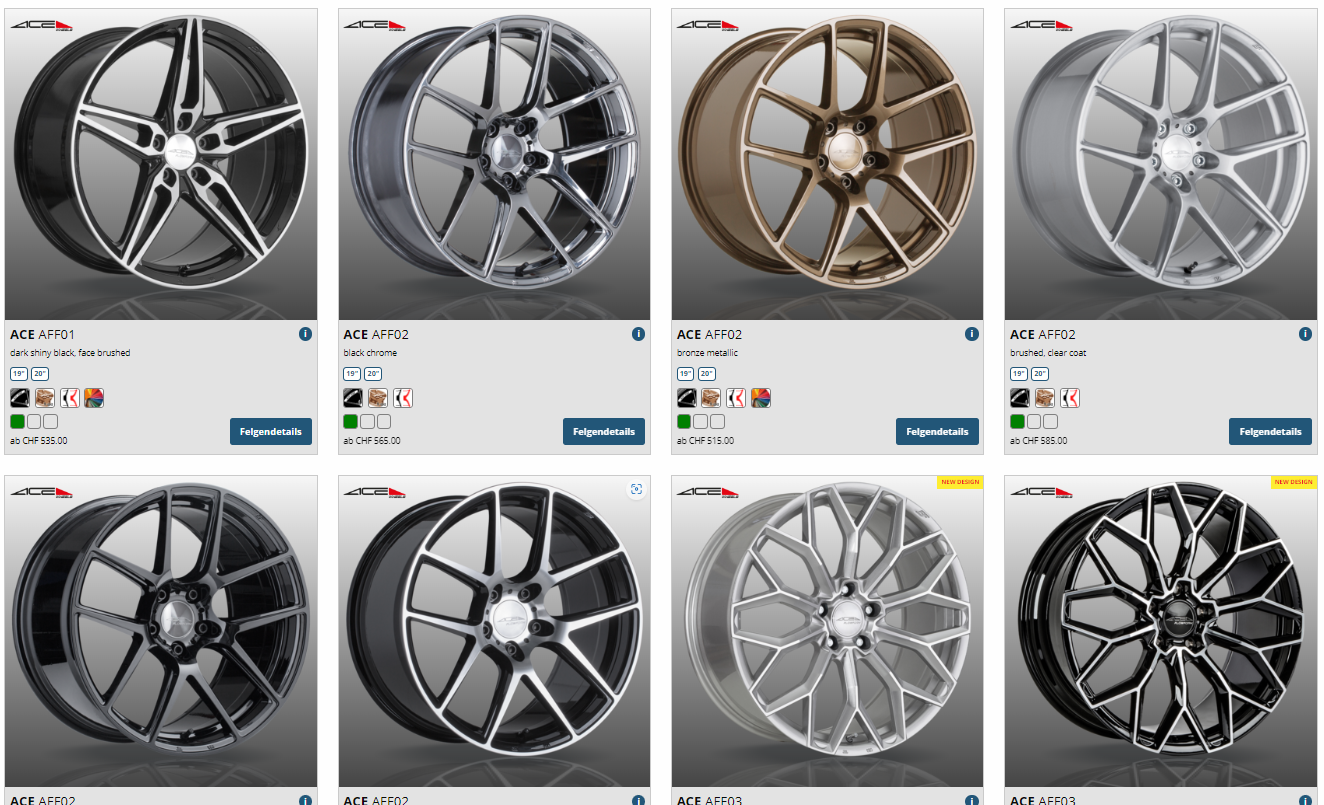Click green status square on brushed AFF02
The width and height of the screenshot is (1324, 805).
coord(1017,421)
